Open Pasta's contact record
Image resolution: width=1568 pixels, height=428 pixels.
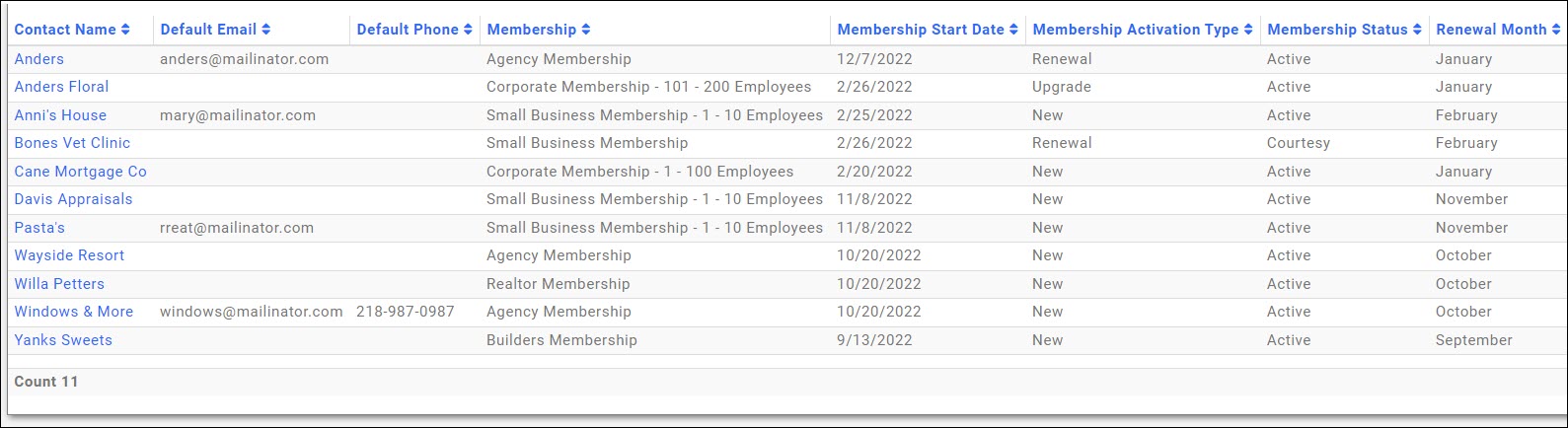coord(39,228)
